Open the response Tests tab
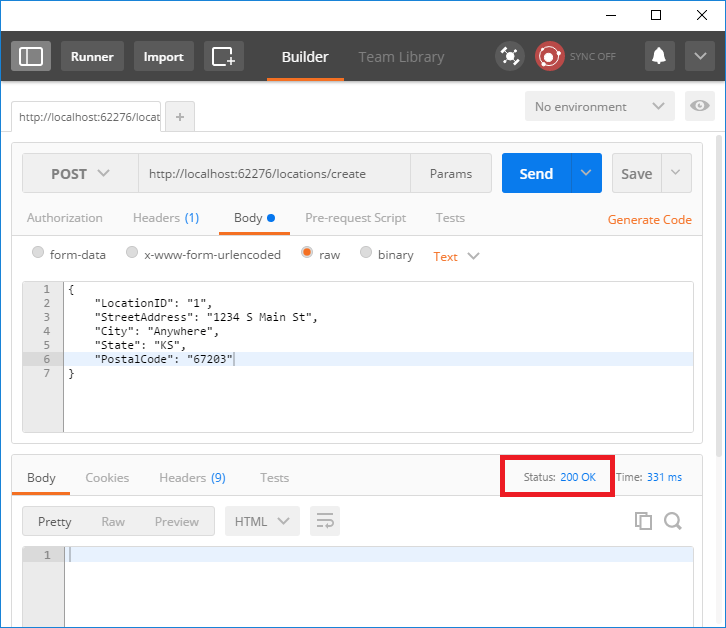This screenshot has height=628, width=726. (274, 477)
